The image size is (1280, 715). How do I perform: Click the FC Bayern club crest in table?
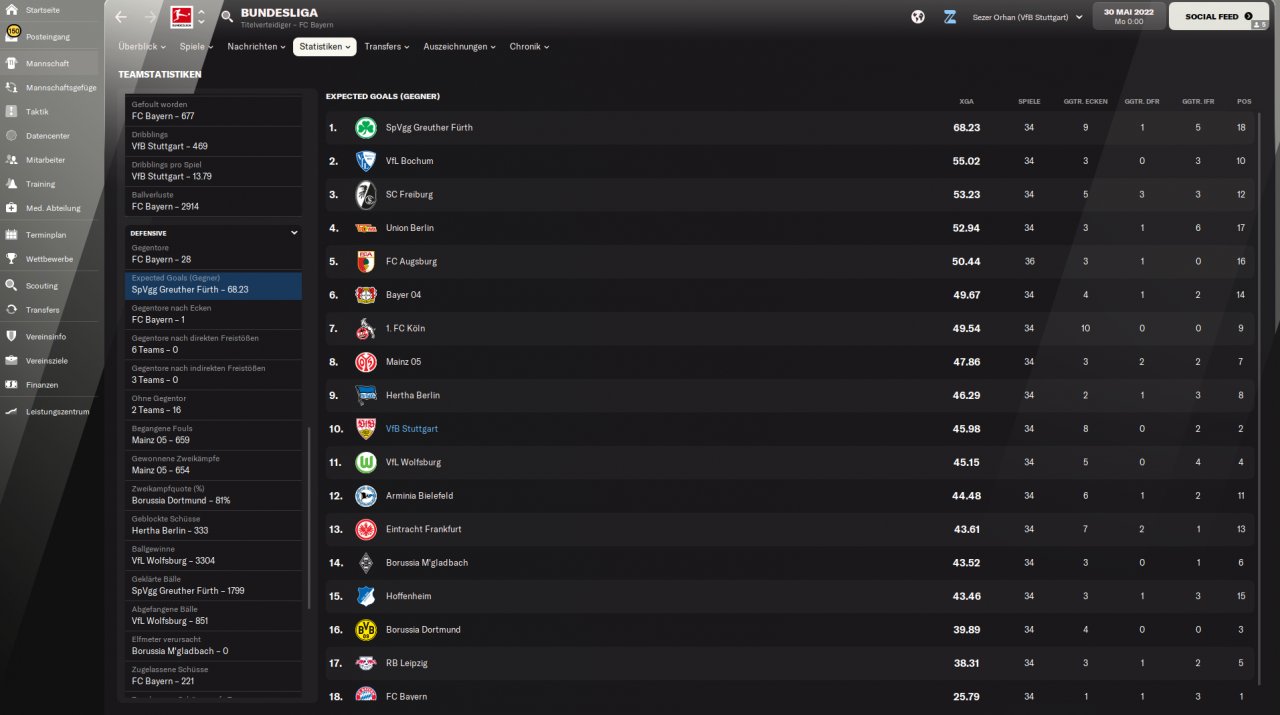pyautogui.click(x=365, y=695)
